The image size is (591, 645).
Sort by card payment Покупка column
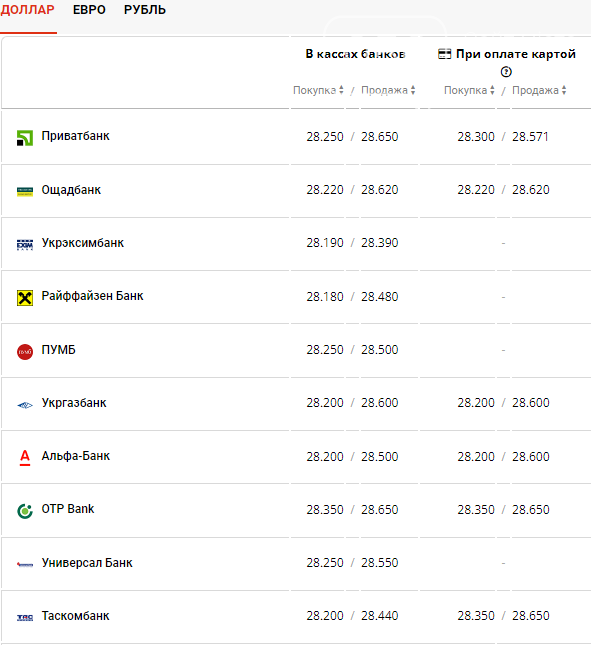pos(469,90)
